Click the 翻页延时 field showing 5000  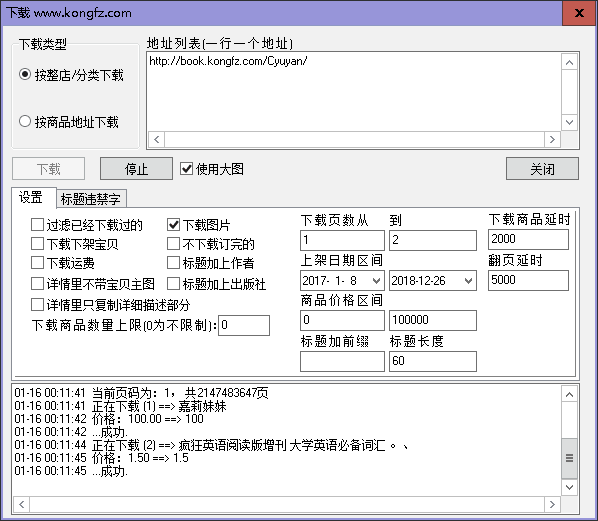pos(528,280)
